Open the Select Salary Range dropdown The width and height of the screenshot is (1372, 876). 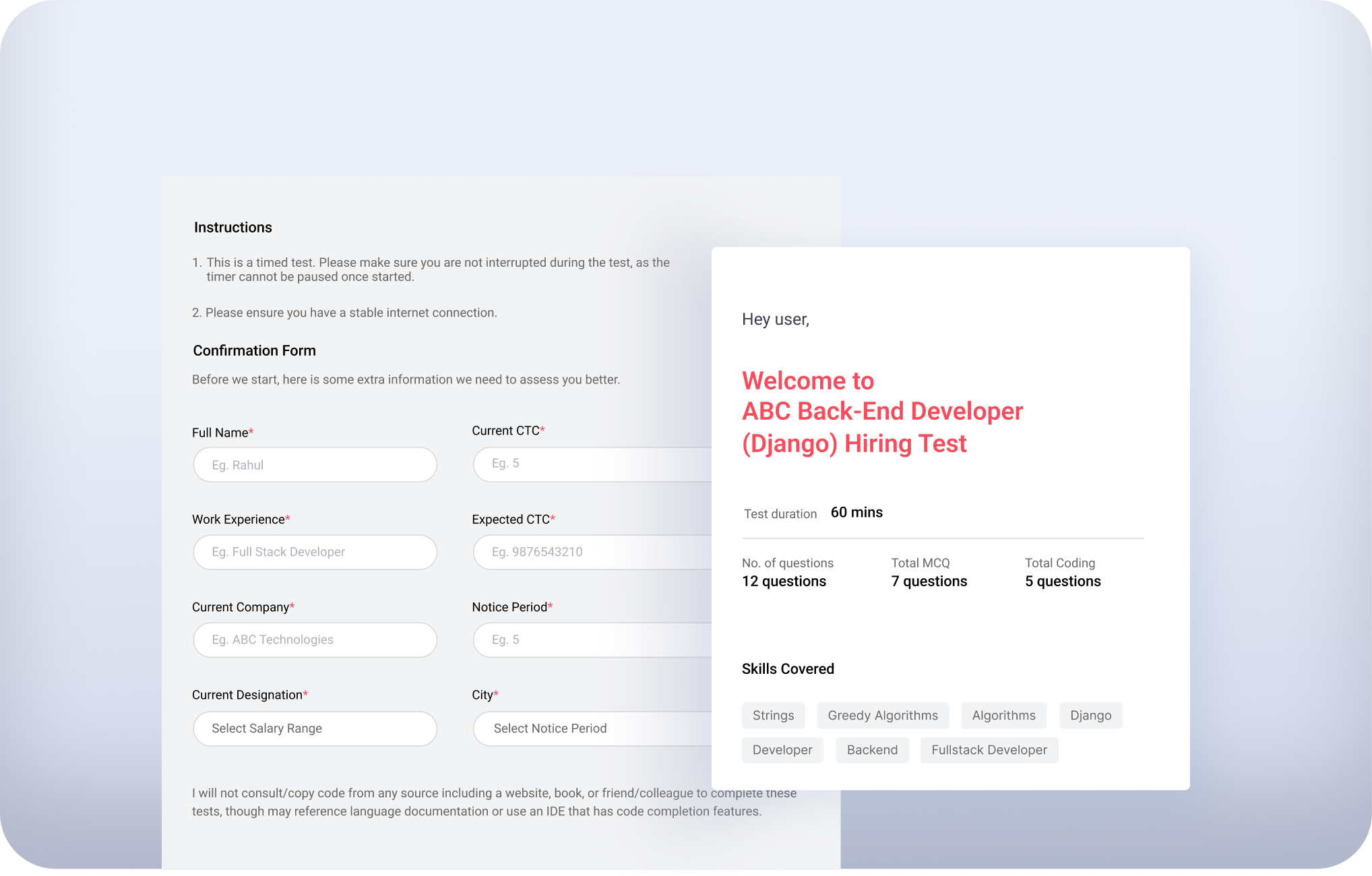point(314,728)
